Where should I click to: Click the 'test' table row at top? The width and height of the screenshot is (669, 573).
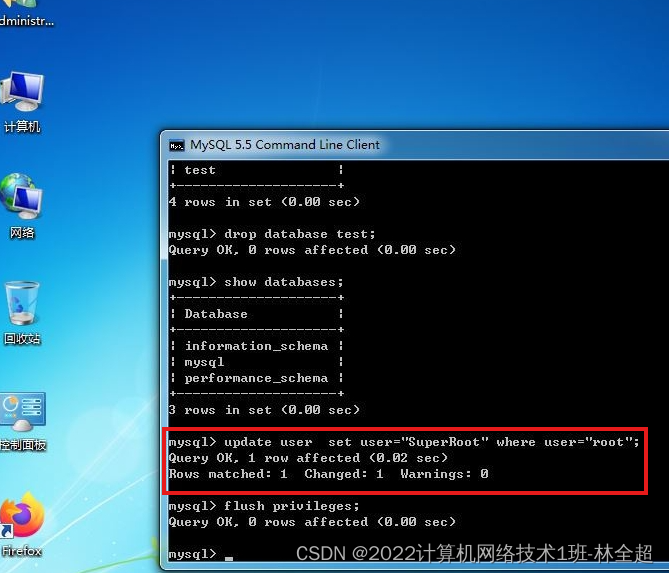[256, 170]
